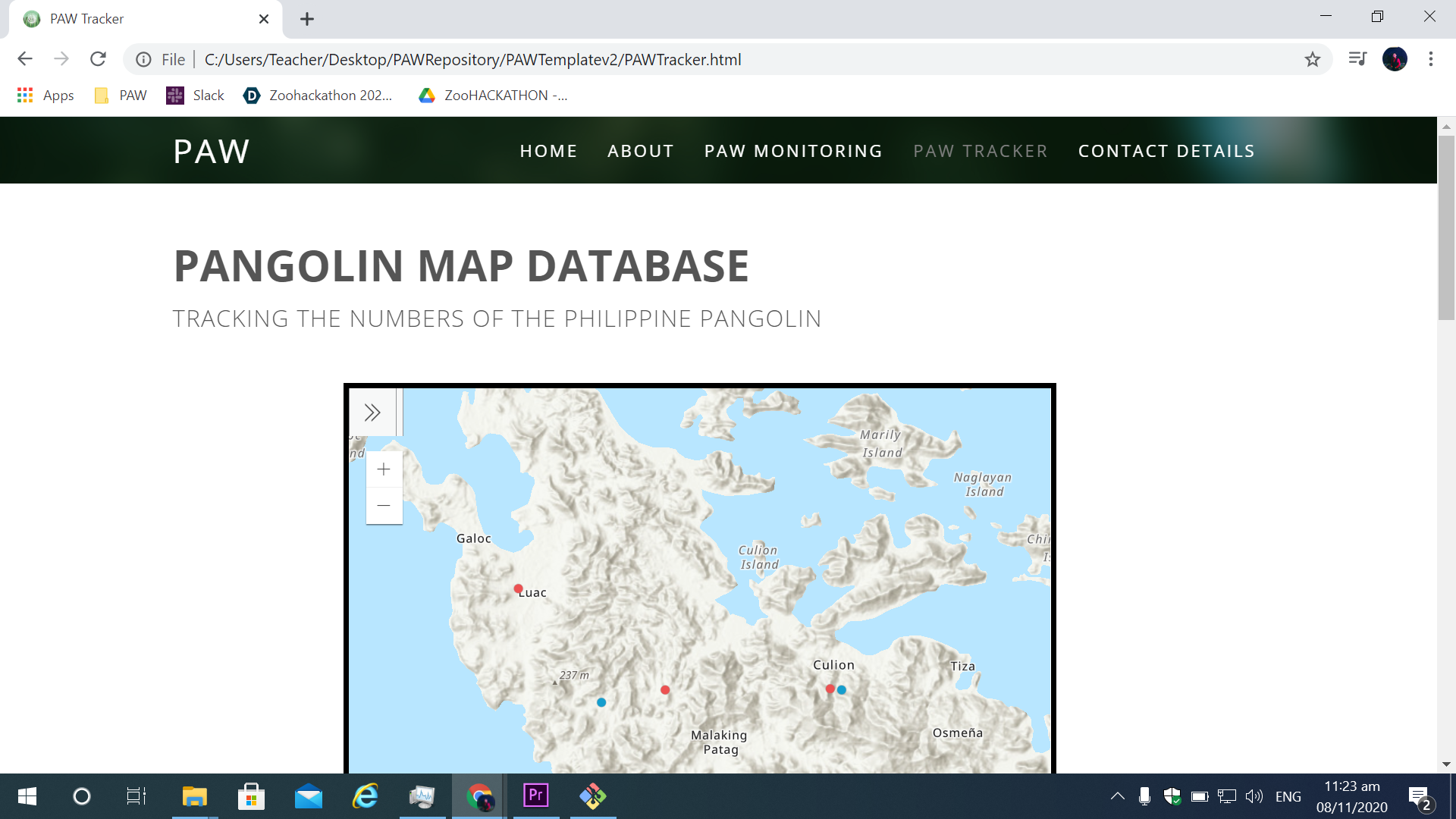The image size is (1456, 819).
Task: Launch Adobe Premiere from taskbar
Action: point(536,795)
